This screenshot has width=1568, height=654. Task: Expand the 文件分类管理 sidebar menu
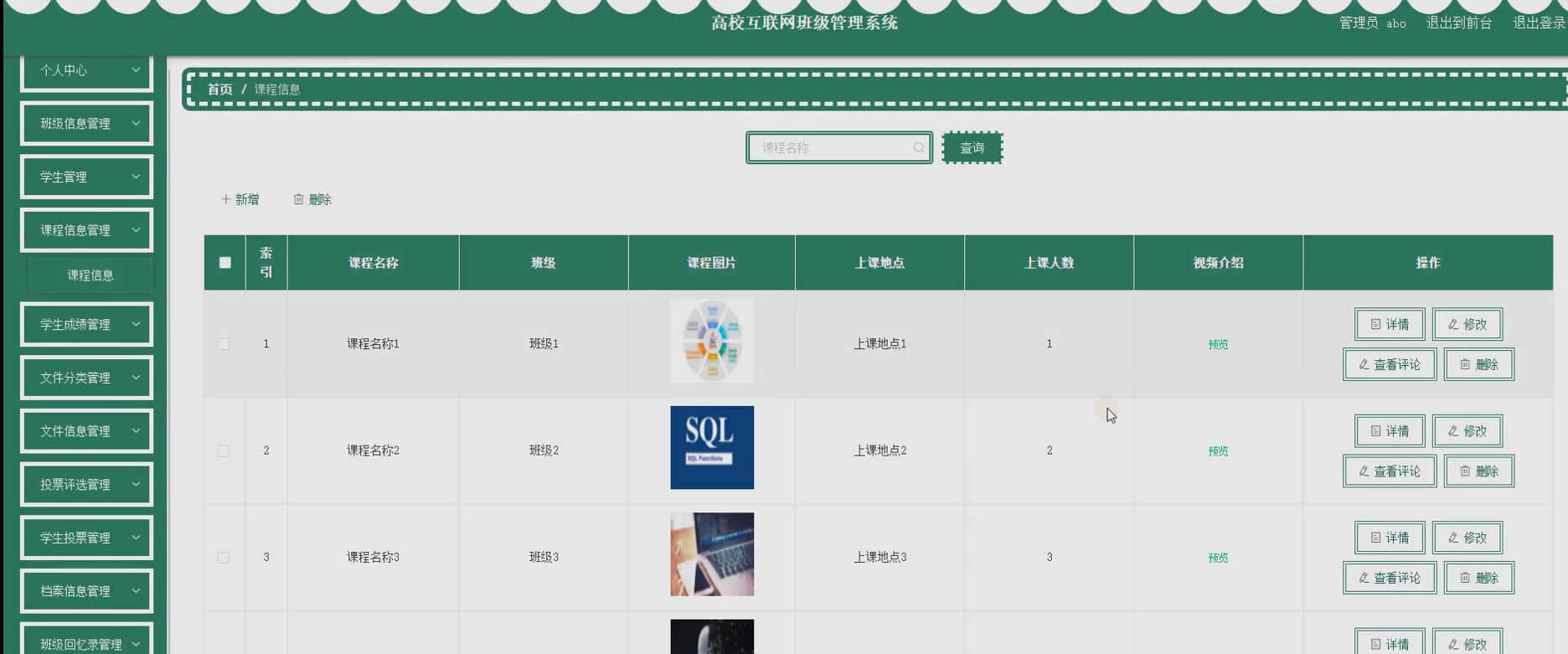click(x=86, y=378)
